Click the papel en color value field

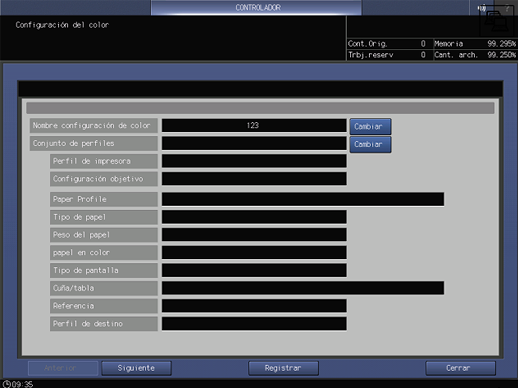click(x=254, y=252)
